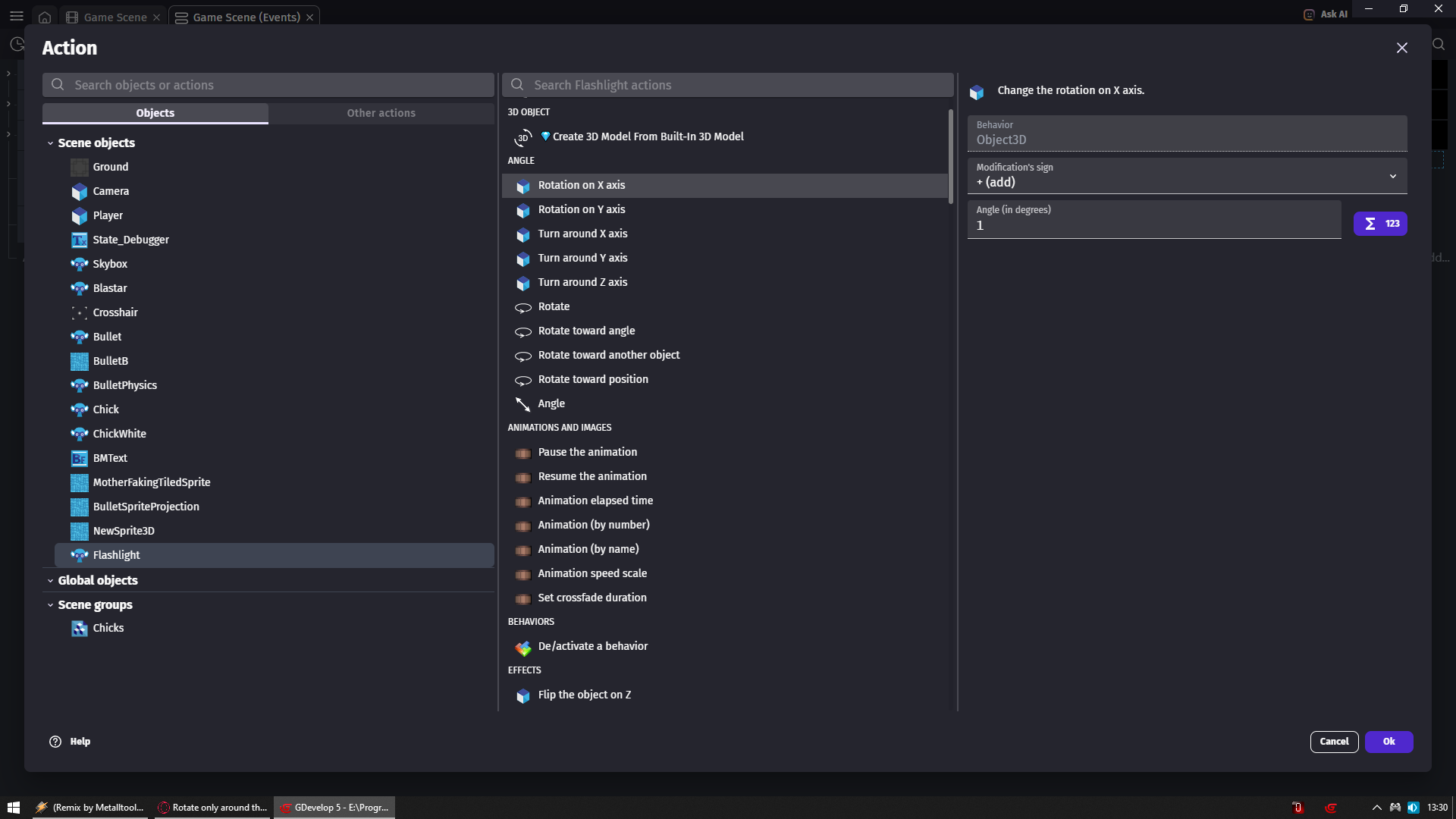
Task: Collapse the Scene objects section
Action: click(x=51, y=143)
